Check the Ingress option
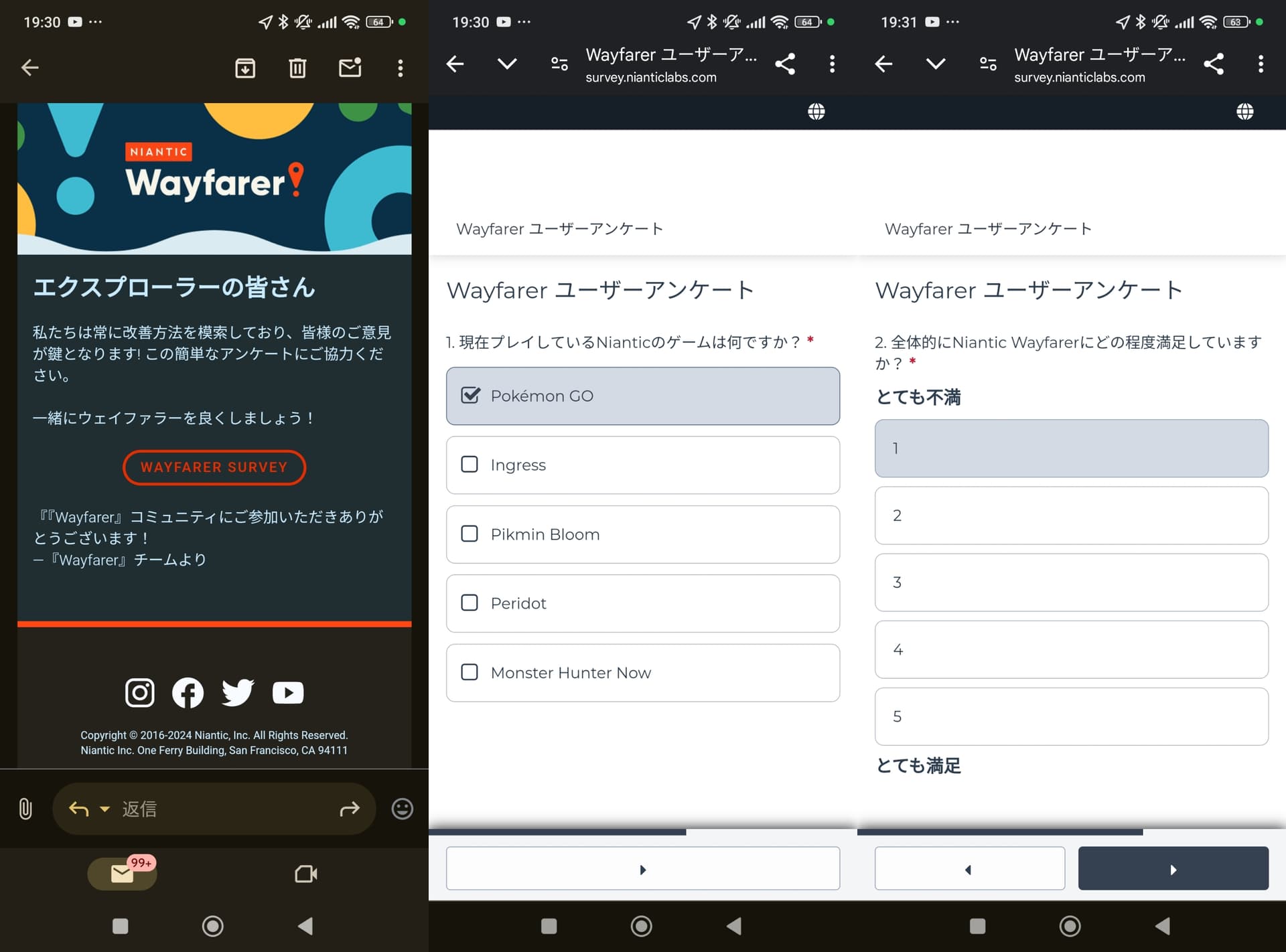 pyautogui.click(x=470, y=465)
